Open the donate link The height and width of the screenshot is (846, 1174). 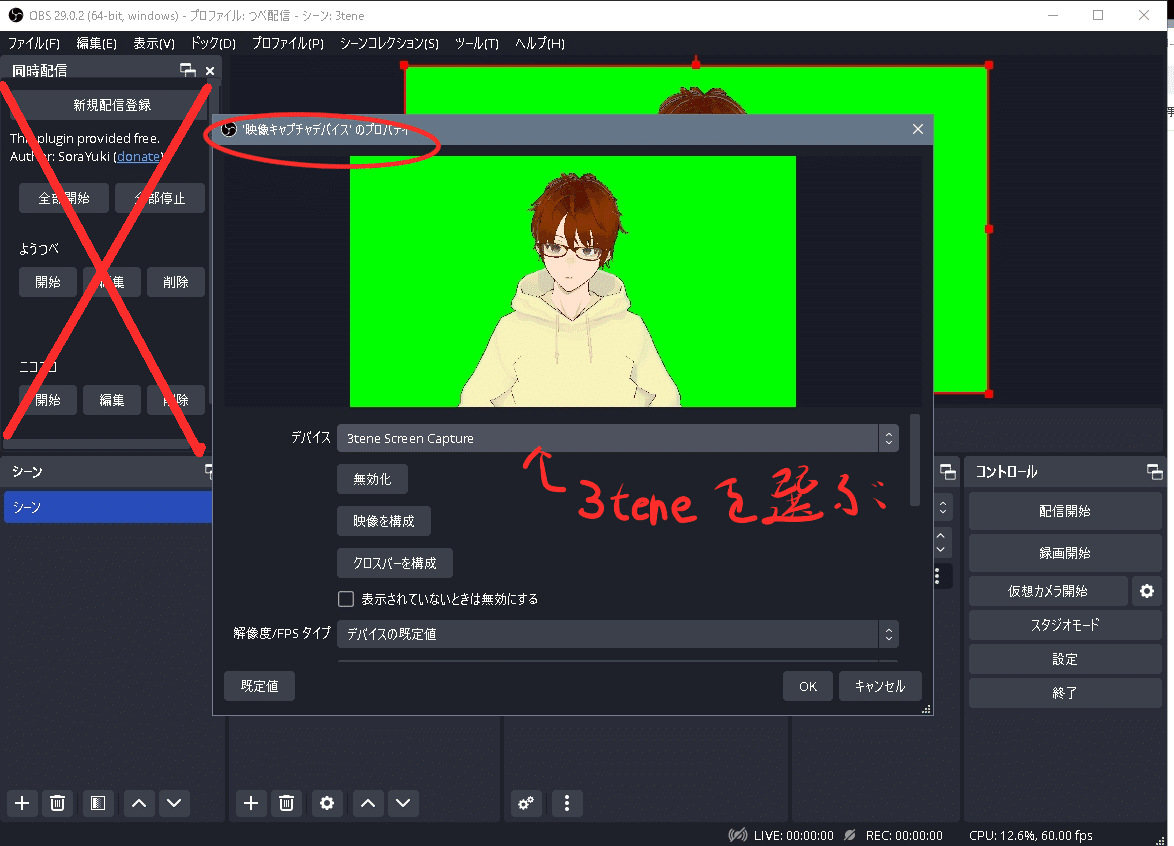click(x=139, y=156)
